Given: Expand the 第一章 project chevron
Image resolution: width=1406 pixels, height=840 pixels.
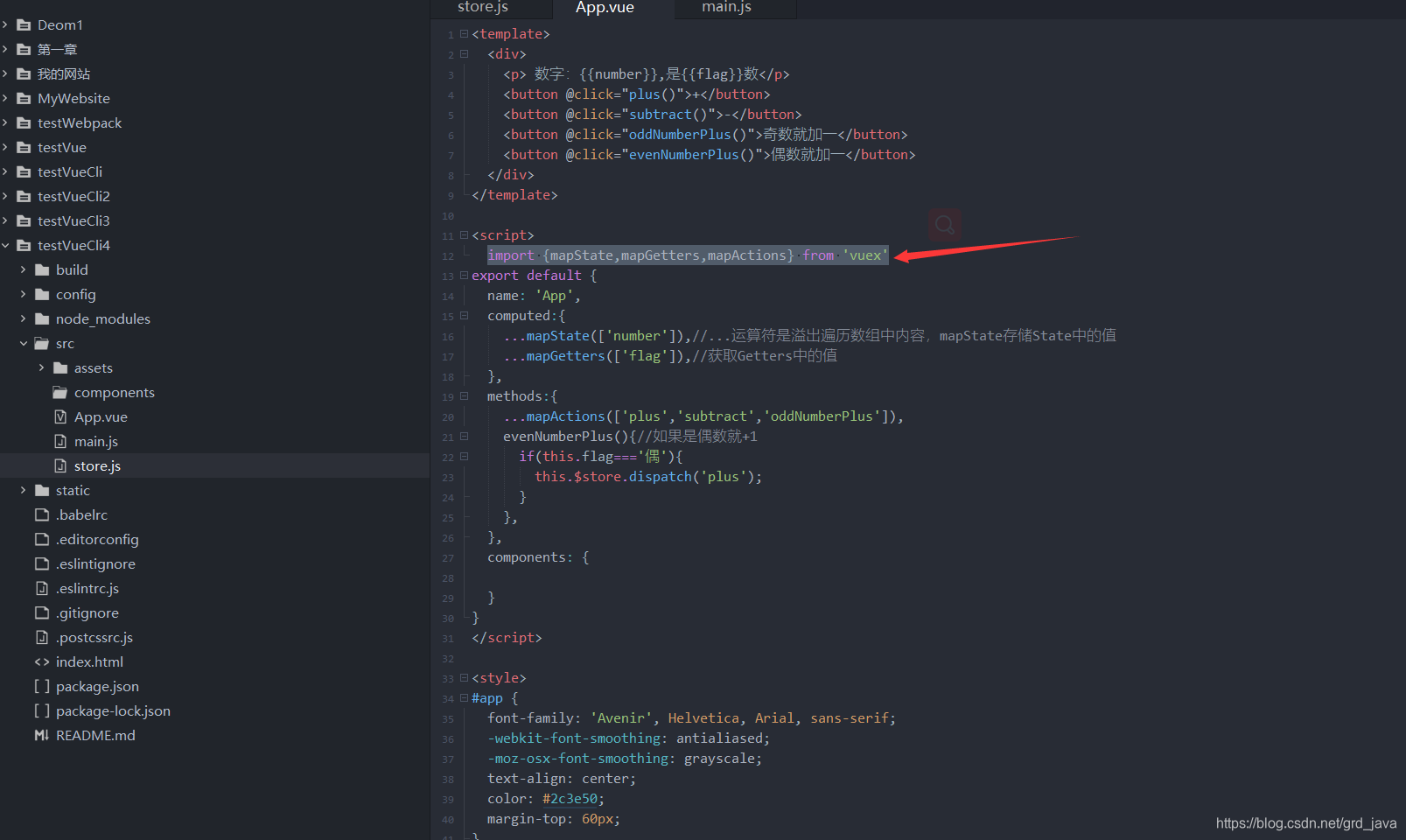Looking at the screenshot, I should [x=5, y=50].
